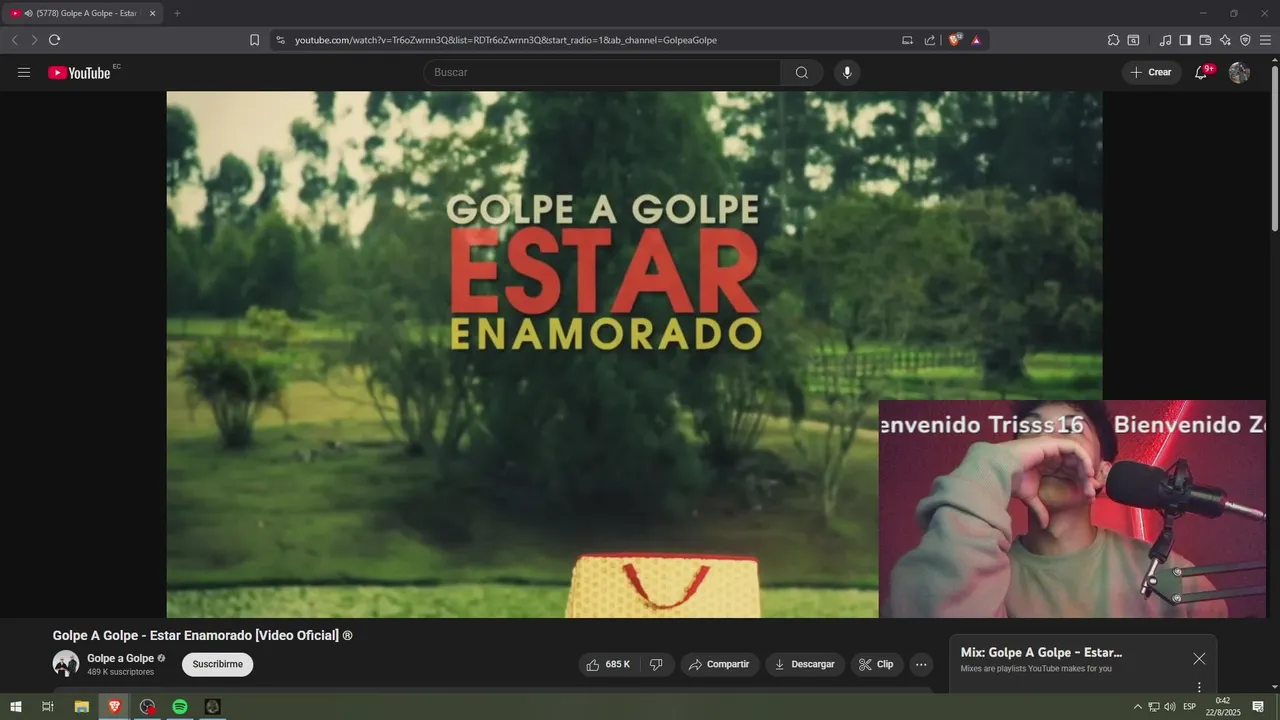Open the Windows Start menu

tap(16, 707)
